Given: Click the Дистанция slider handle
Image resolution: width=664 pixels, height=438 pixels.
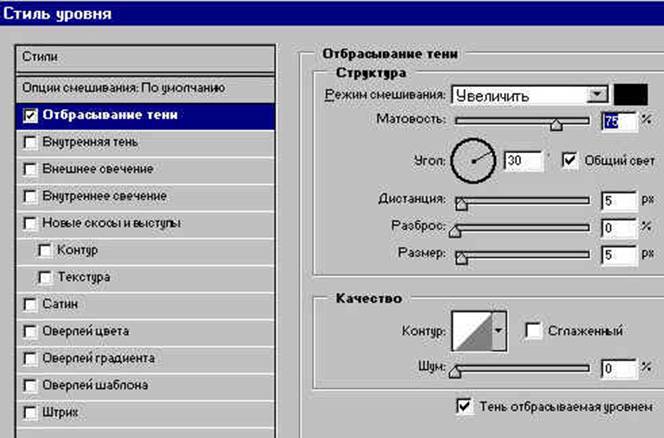Looking at the screenshot, I should tap(461, 204).
